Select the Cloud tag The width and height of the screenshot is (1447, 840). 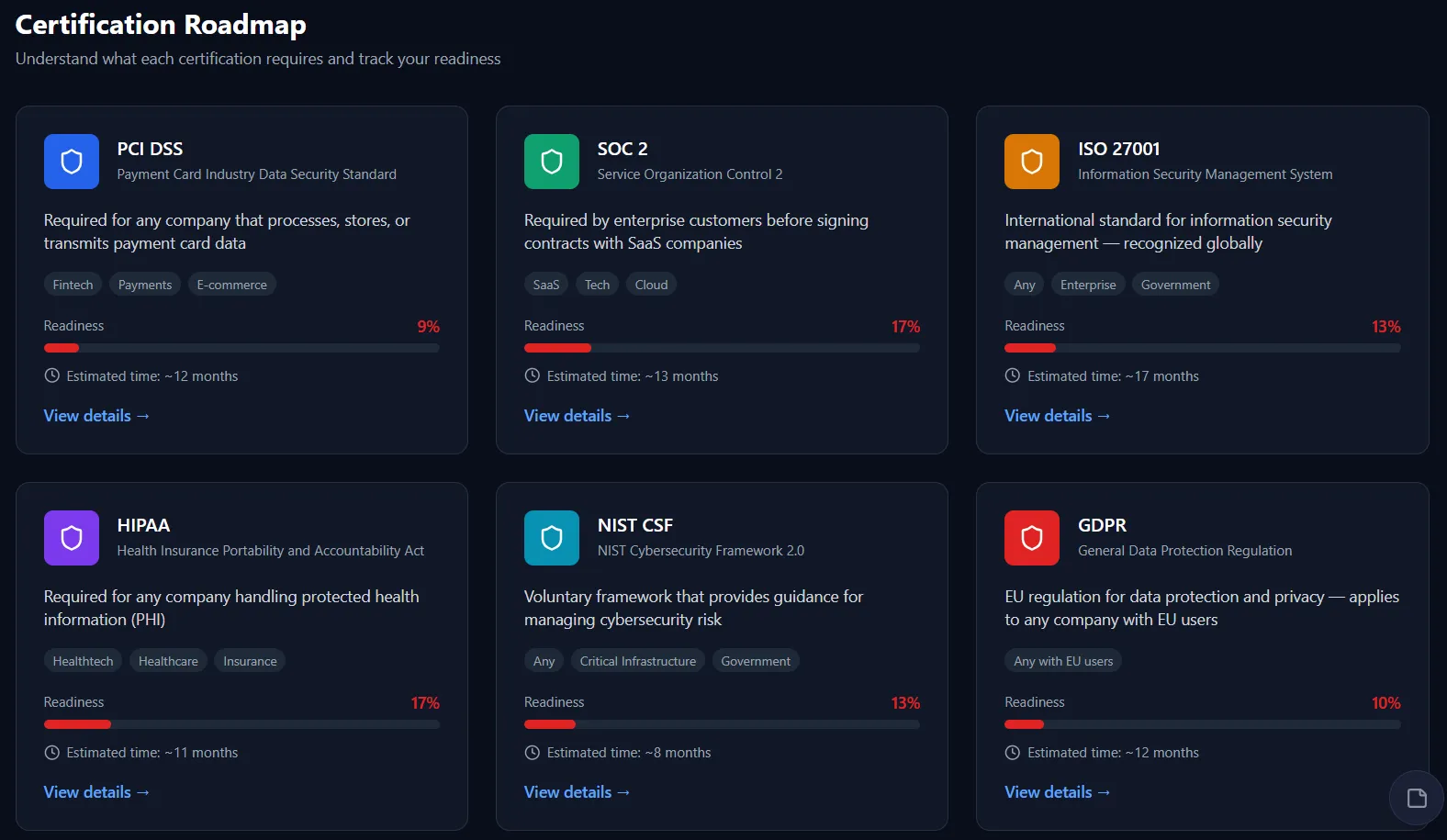pyautogui.click(x=652, y=285)
